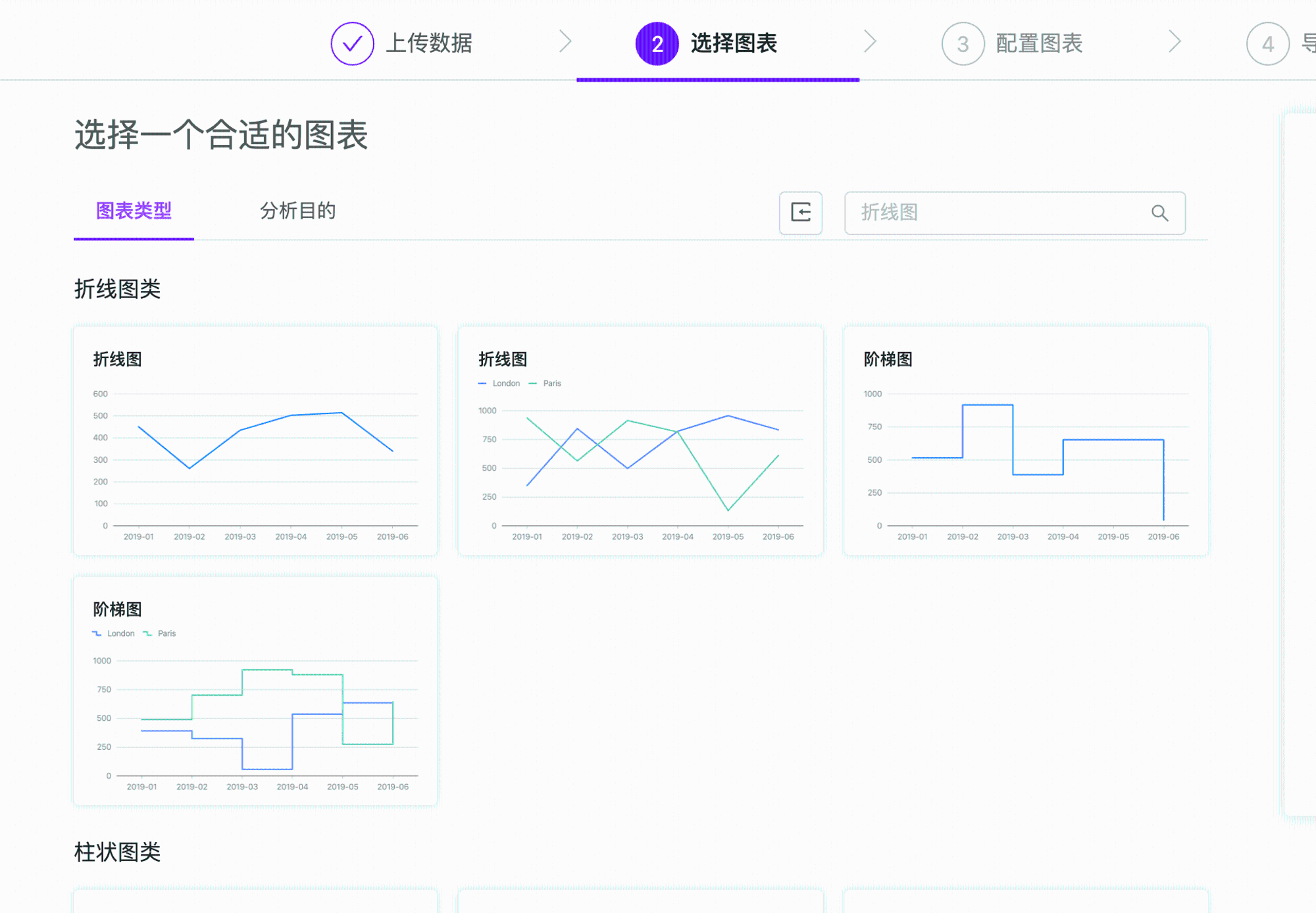Toggle the Paris legend in multi-line 折线图
Image resolution: width=1316 pixels, height=913 pixels.
(x=545, y=383)
